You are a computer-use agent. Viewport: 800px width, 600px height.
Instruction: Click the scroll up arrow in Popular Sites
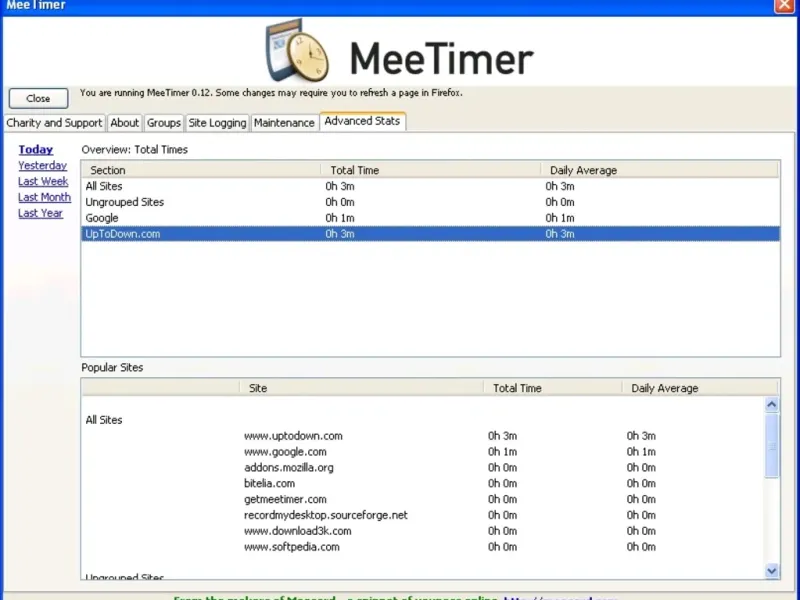click(x=771, y=405)
